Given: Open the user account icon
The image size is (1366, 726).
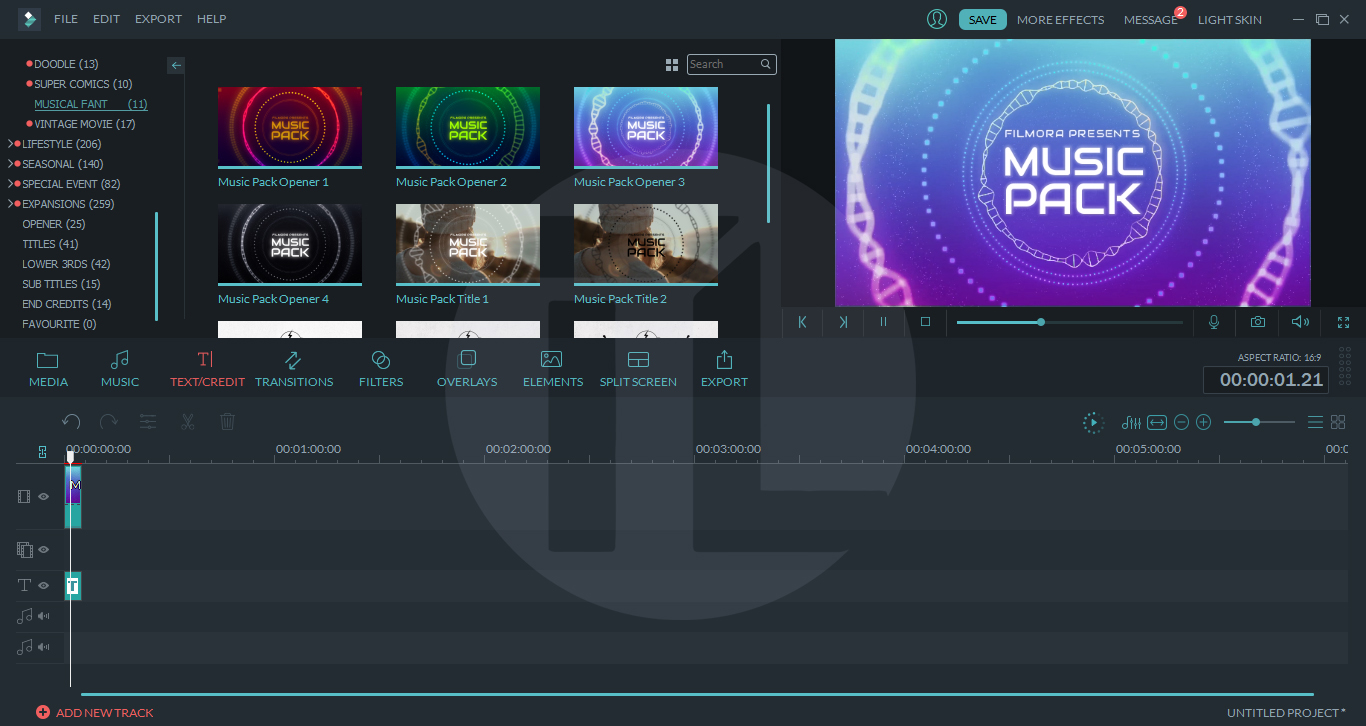Looking at the screenshot, I should coord(937,19).
